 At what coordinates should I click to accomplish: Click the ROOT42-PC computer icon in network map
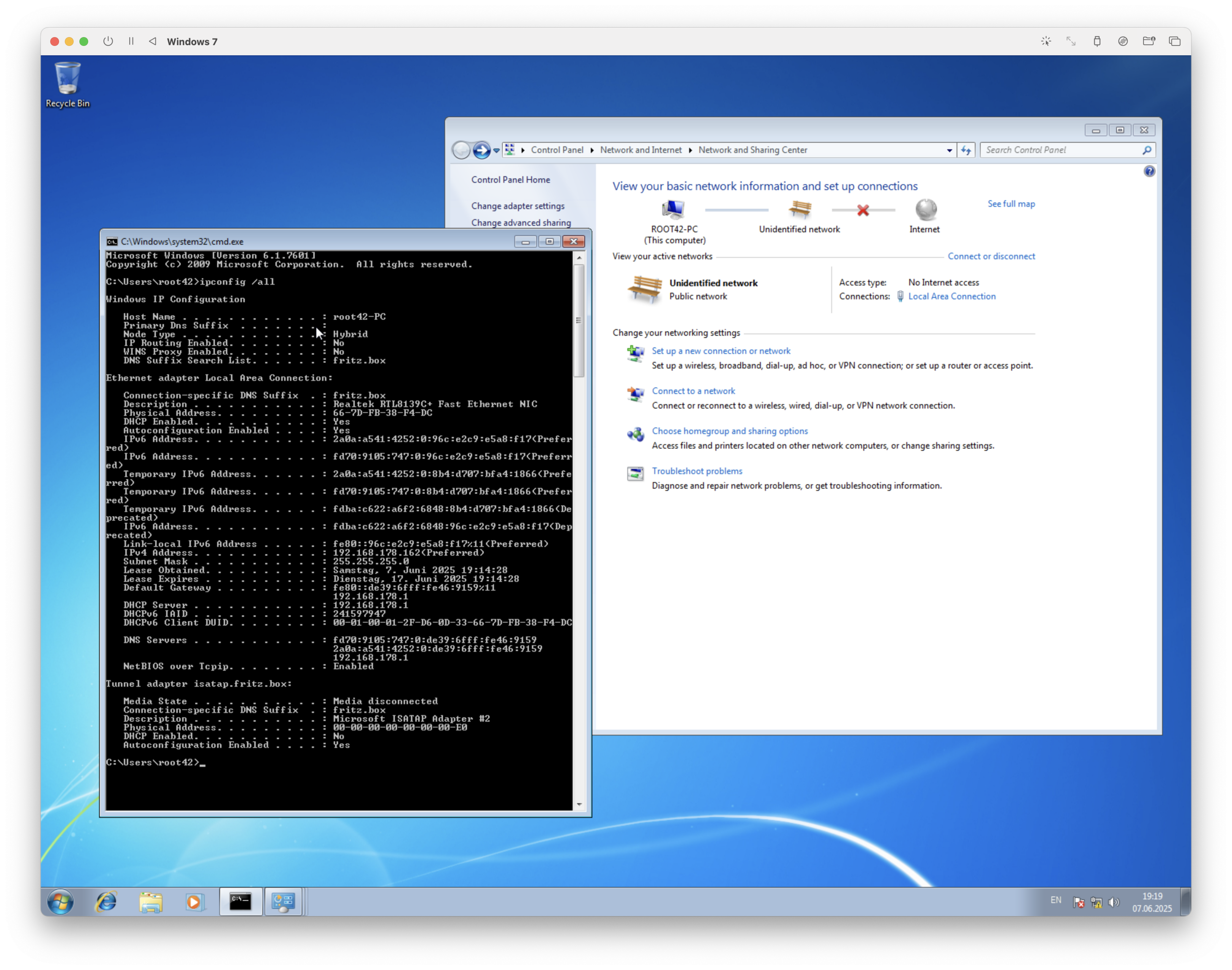tap(673, 209)
